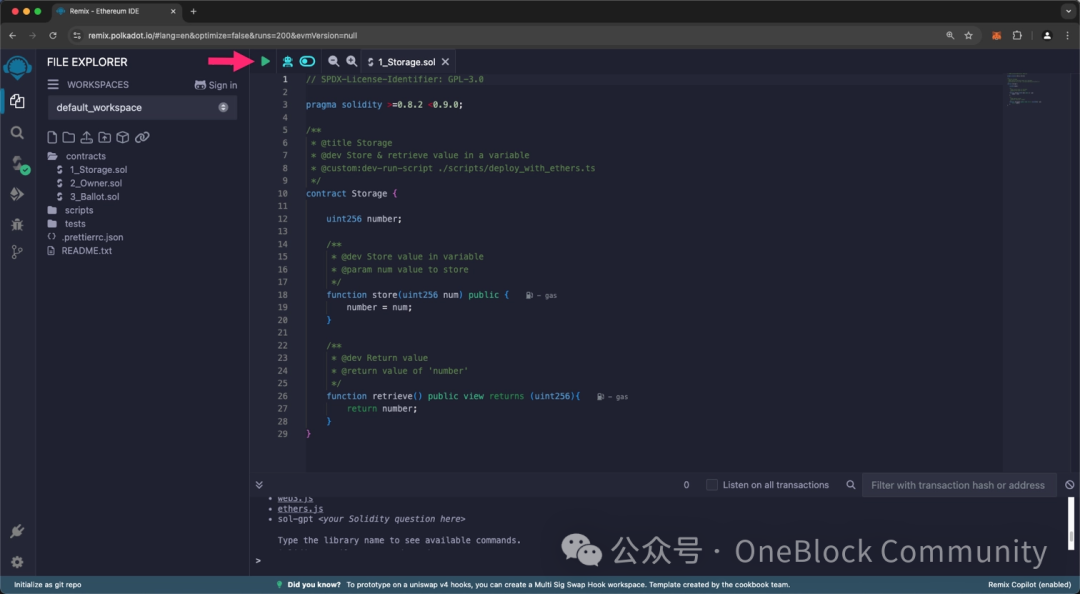Click the cube icon in File Explorer toolbar

point(123,137)
